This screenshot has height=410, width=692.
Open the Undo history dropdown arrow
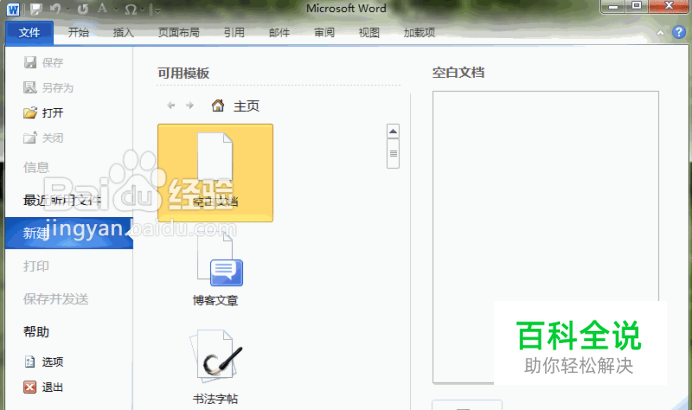[68, 9]
